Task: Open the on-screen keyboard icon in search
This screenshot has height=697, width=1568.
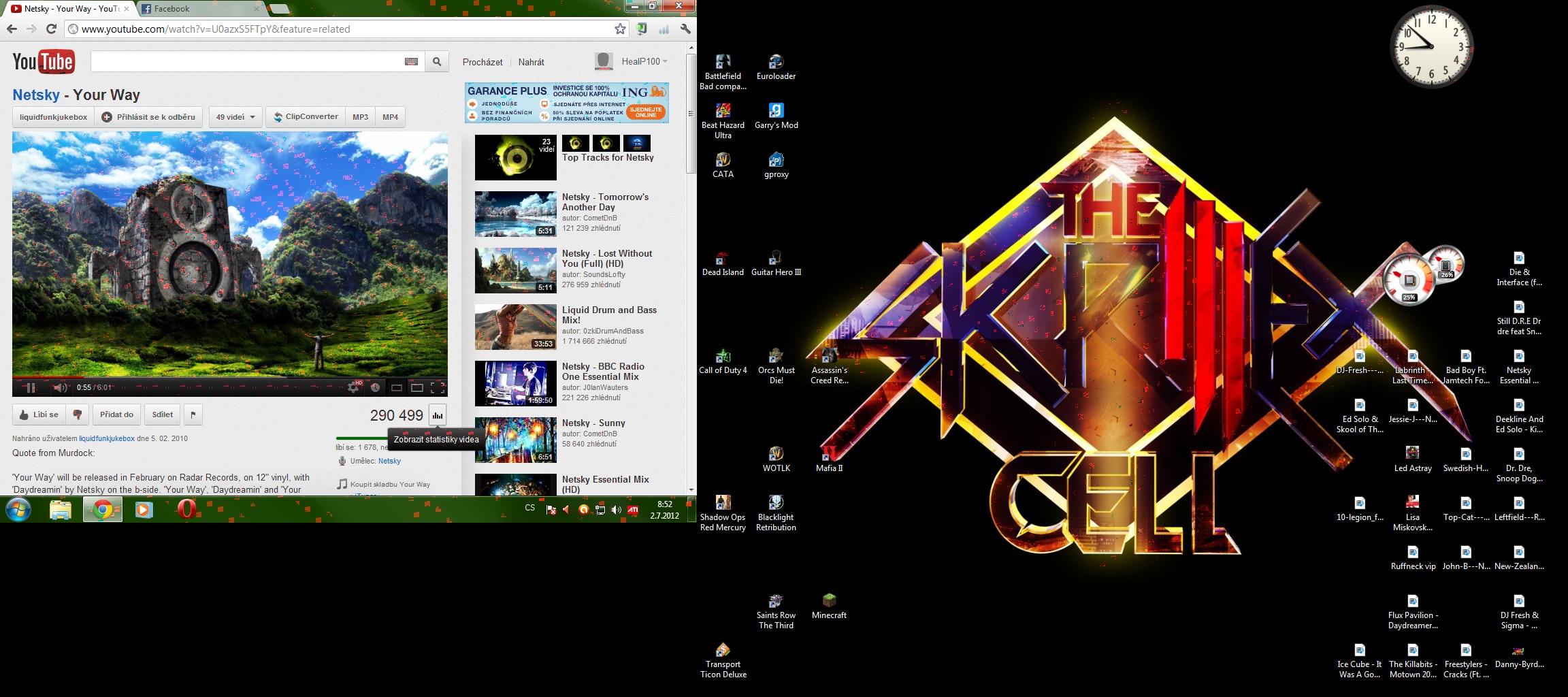Action: pos(411,61)
